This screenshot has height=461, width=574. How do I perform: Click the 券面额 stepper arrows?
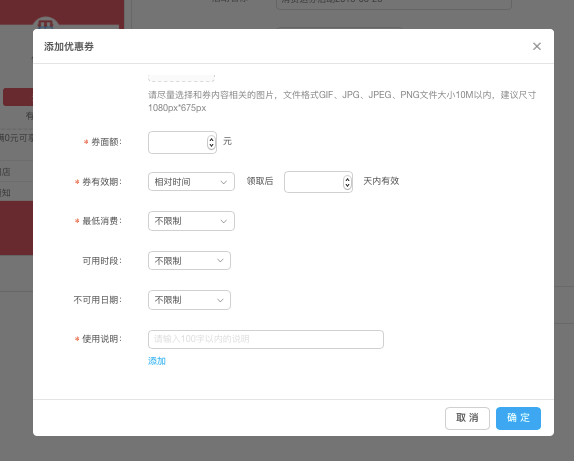point(211,142)
